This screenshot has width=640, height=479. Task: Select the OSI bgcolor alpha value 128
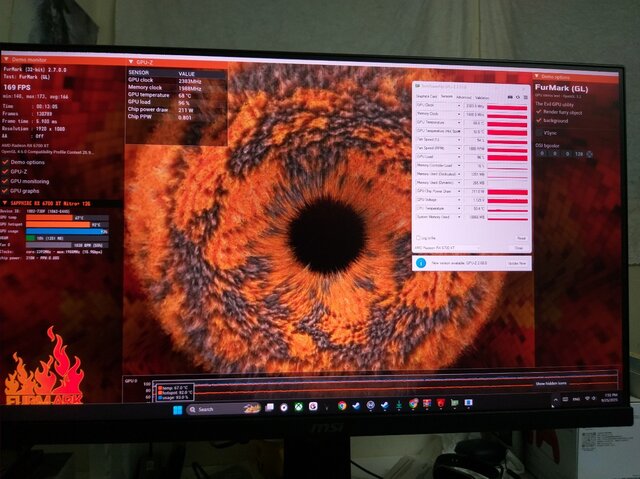point(579,154)
